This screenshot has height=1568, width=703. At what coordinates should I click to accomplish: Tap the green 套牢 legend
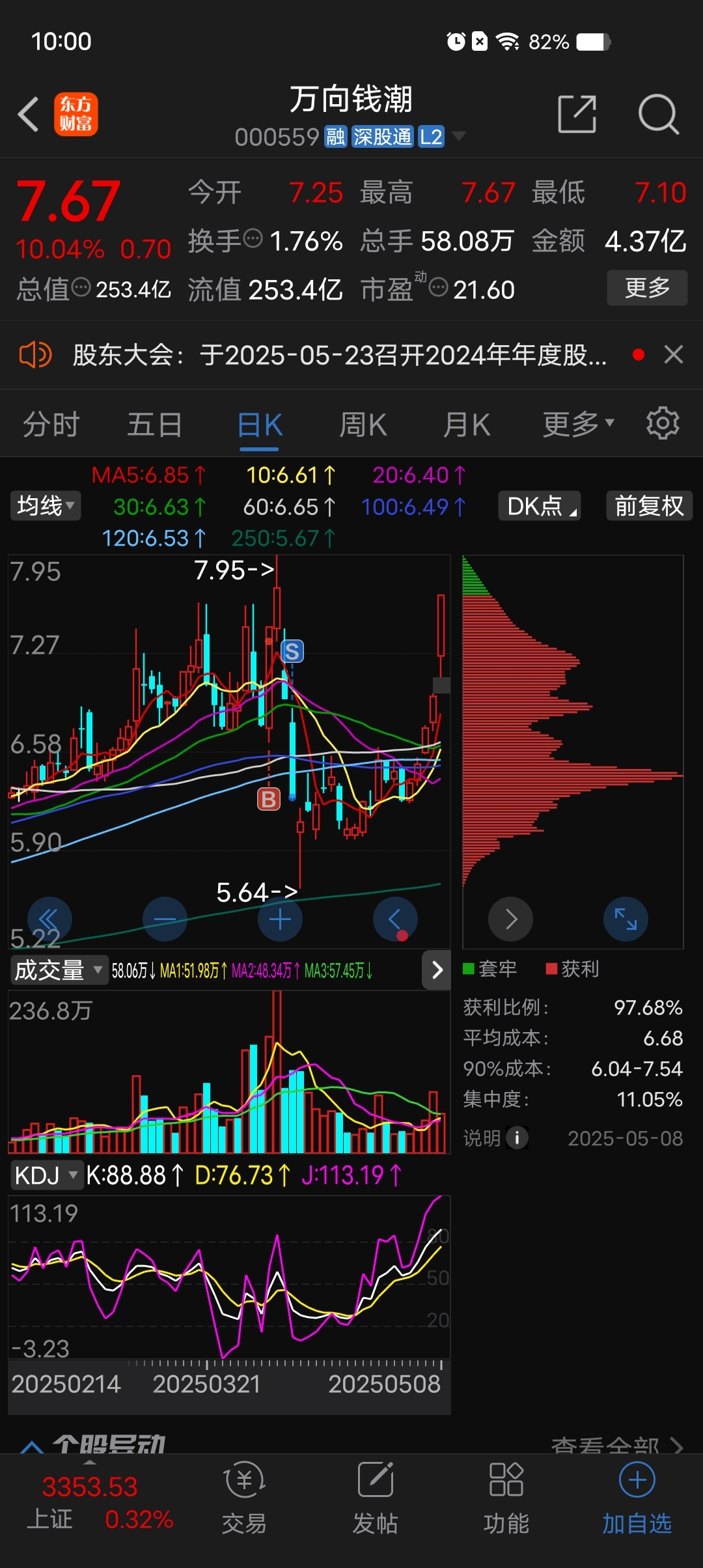coord(490,969)
